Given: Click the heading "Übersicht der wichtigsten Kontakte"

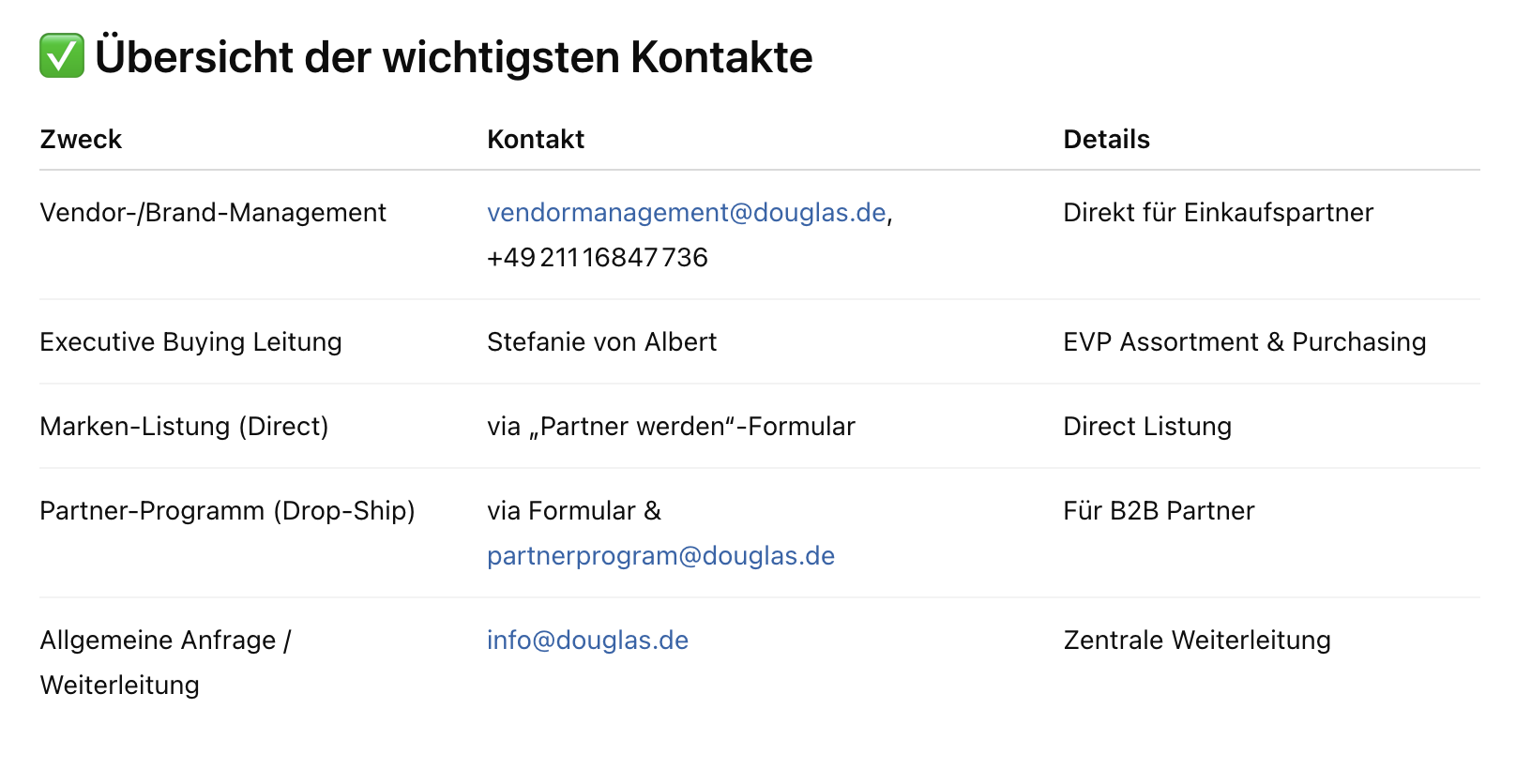Looking at the screenshot, I should 453,57.
